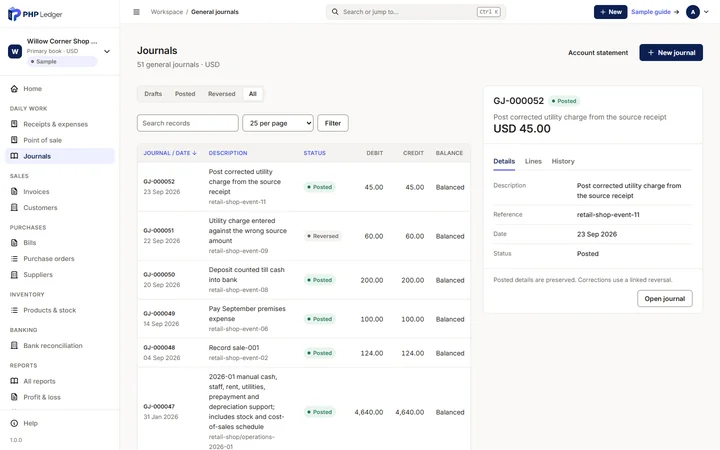Click the New journal button
This screenshot has width=720, height=450.
coord(671,53)
